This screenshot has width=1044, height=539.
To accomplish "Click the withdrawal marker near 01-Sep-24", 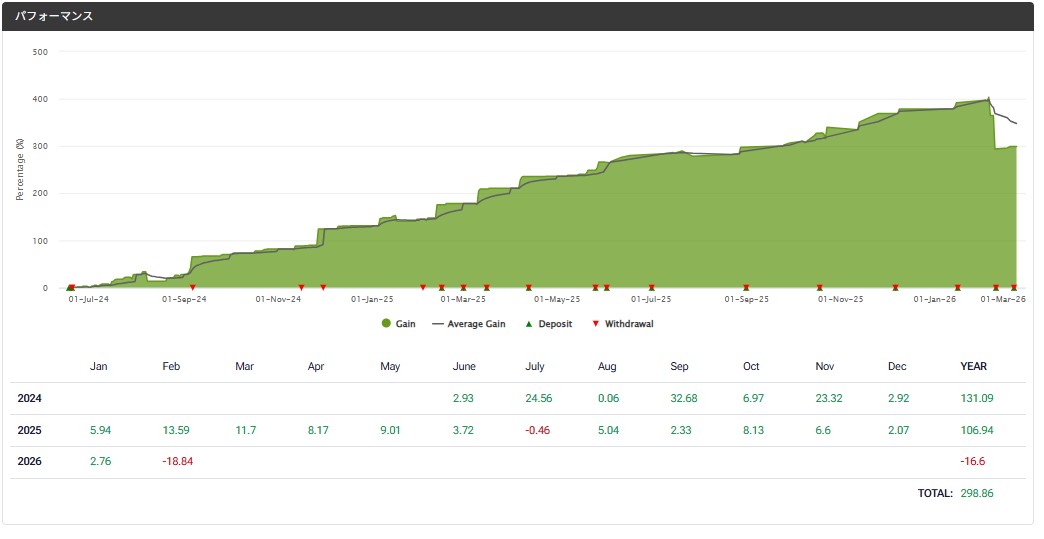I will pyautogui.click(x=193, y=287).
